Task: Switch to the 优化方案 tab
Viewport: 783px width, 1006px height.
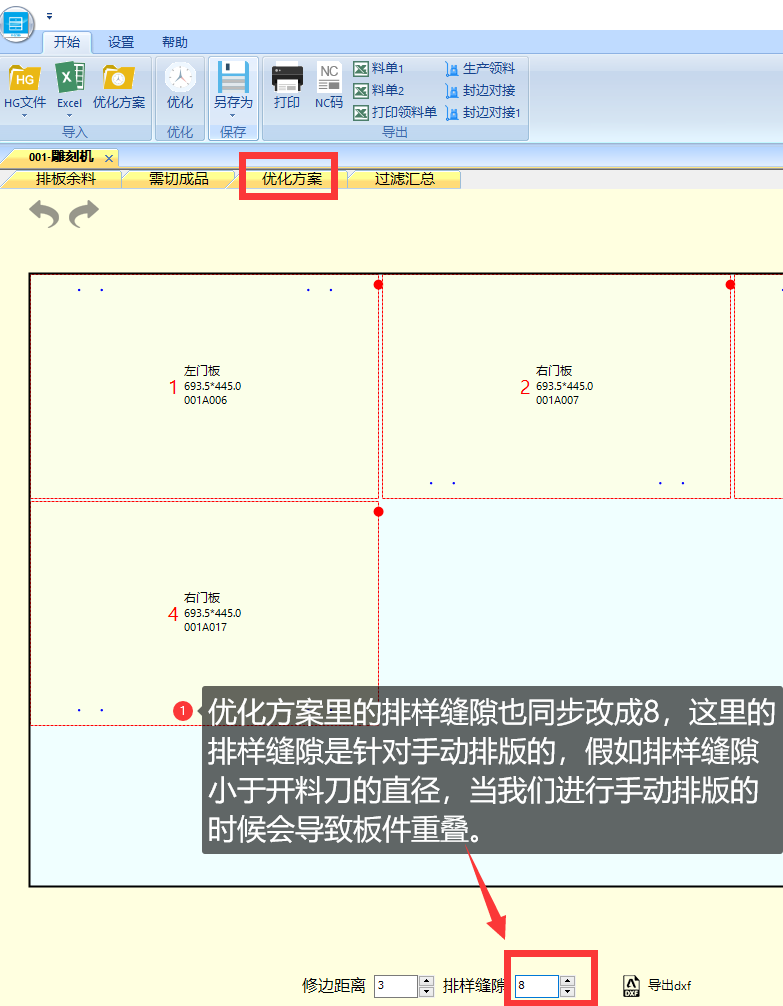Action: tap(291, 179)
